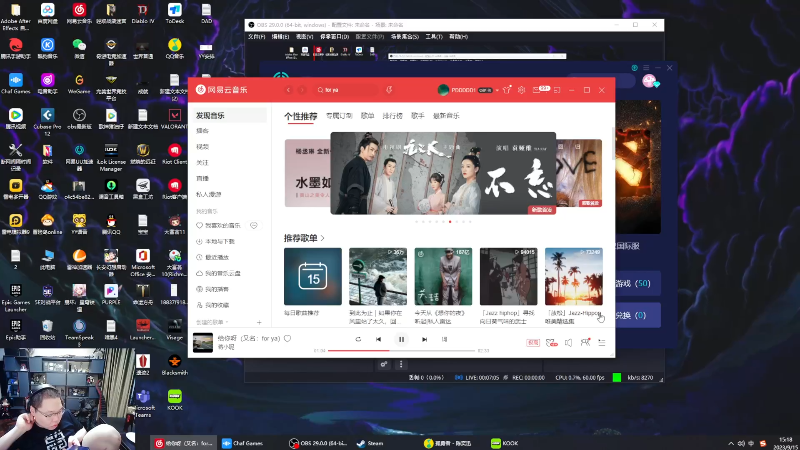Screen dimensions: 800x450
Task: Seek within the song progress bar
Action: (x=402, y=351)
